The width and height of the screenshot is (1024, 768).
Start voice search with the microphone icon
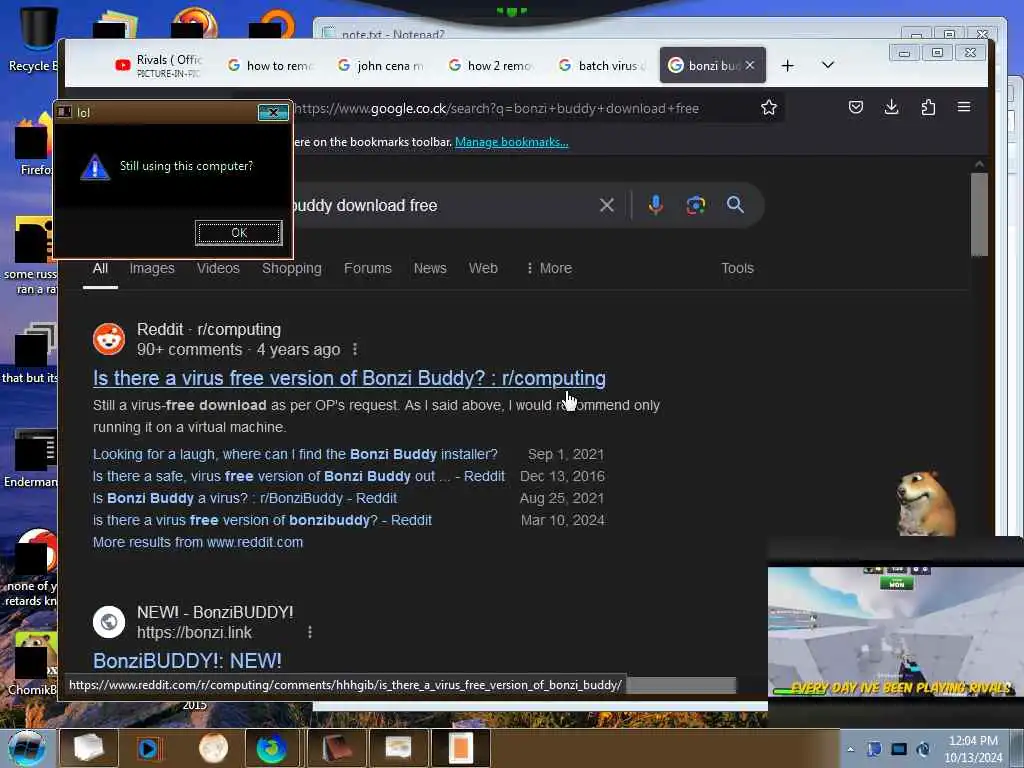[x=656, y=205]
